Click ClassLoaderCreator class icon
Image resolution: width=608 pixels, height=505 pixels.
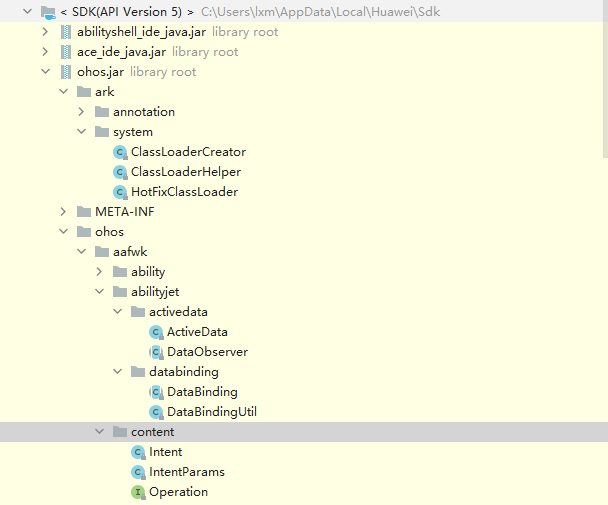pyautogui.click(x=120, y=152)
